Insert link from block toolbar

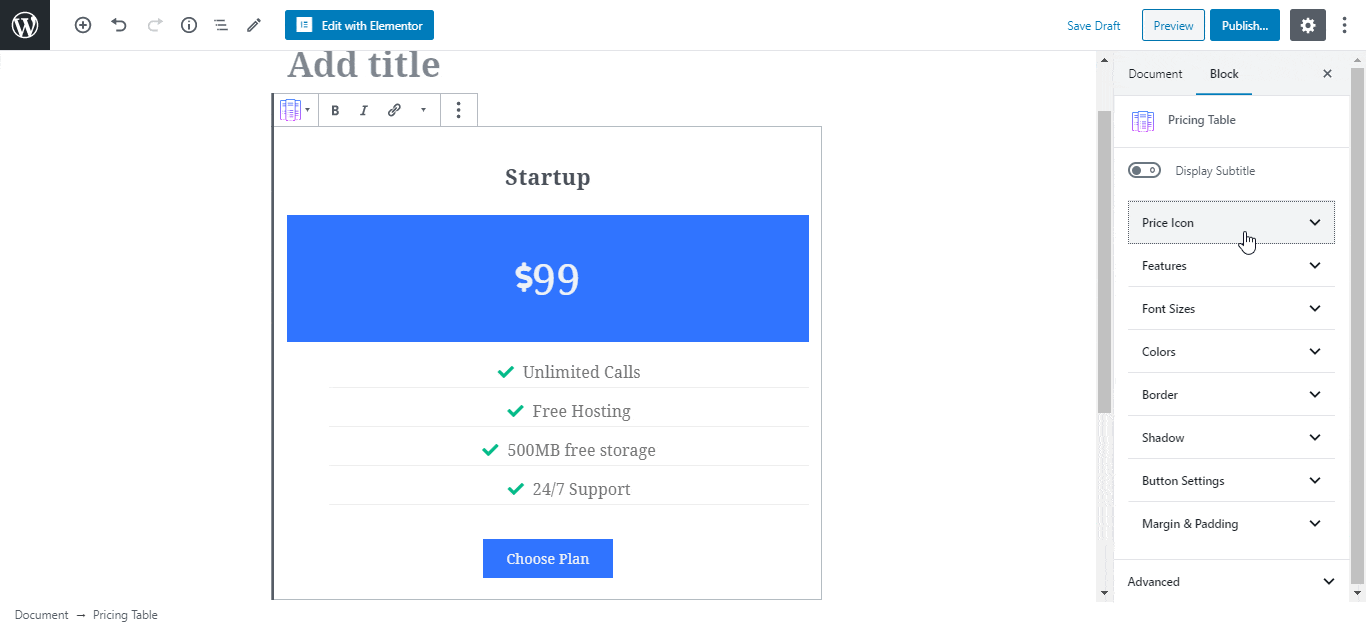pos(394,110)
